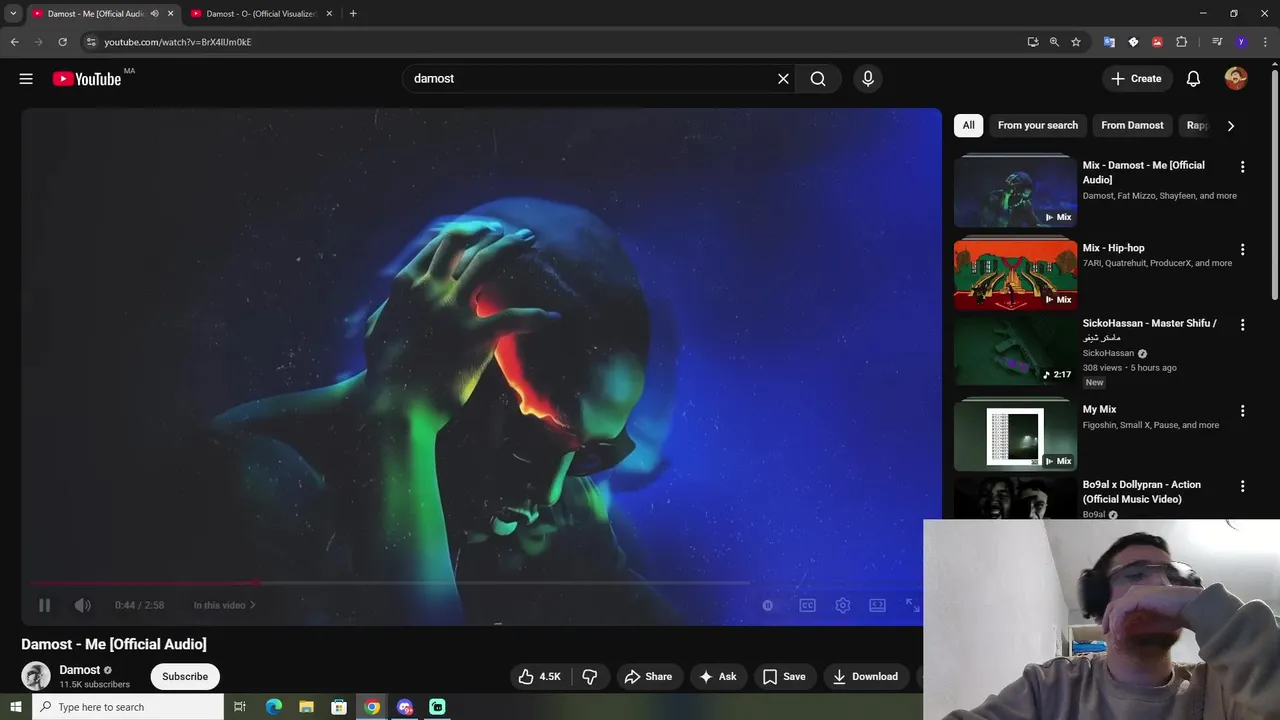Download the video
Viewport: 1280px width, 720px height.
(x=866, y=677)
